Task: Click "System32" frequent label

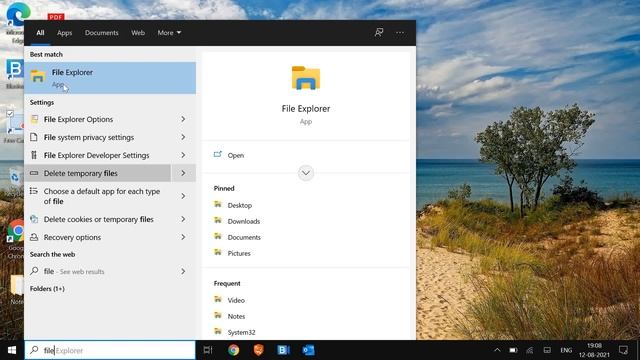Action: [241, 332]
